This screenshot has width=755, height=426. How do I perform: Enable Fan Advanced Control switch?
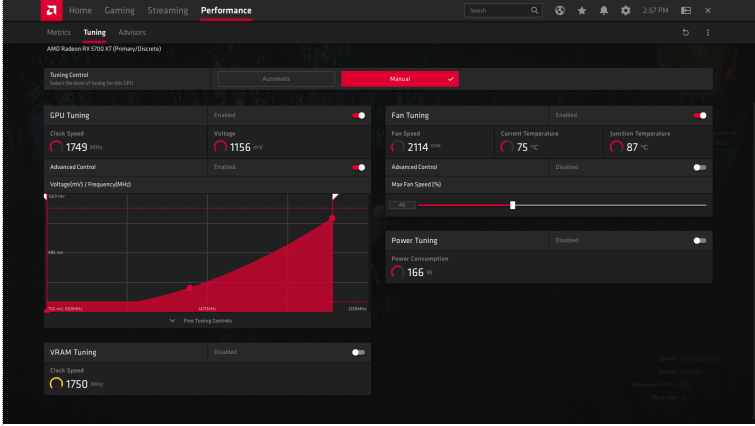click(x=700, y=168)
